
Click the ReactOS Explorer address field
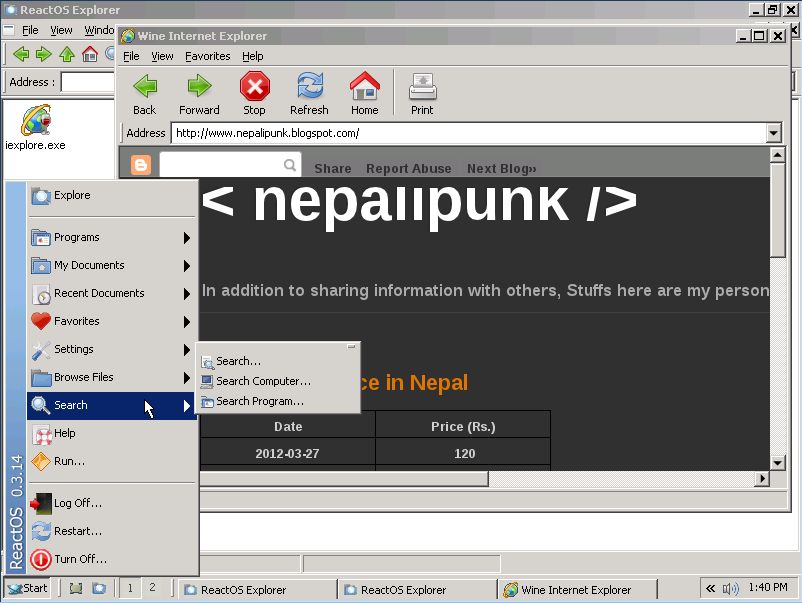click(x=88, y=82)
